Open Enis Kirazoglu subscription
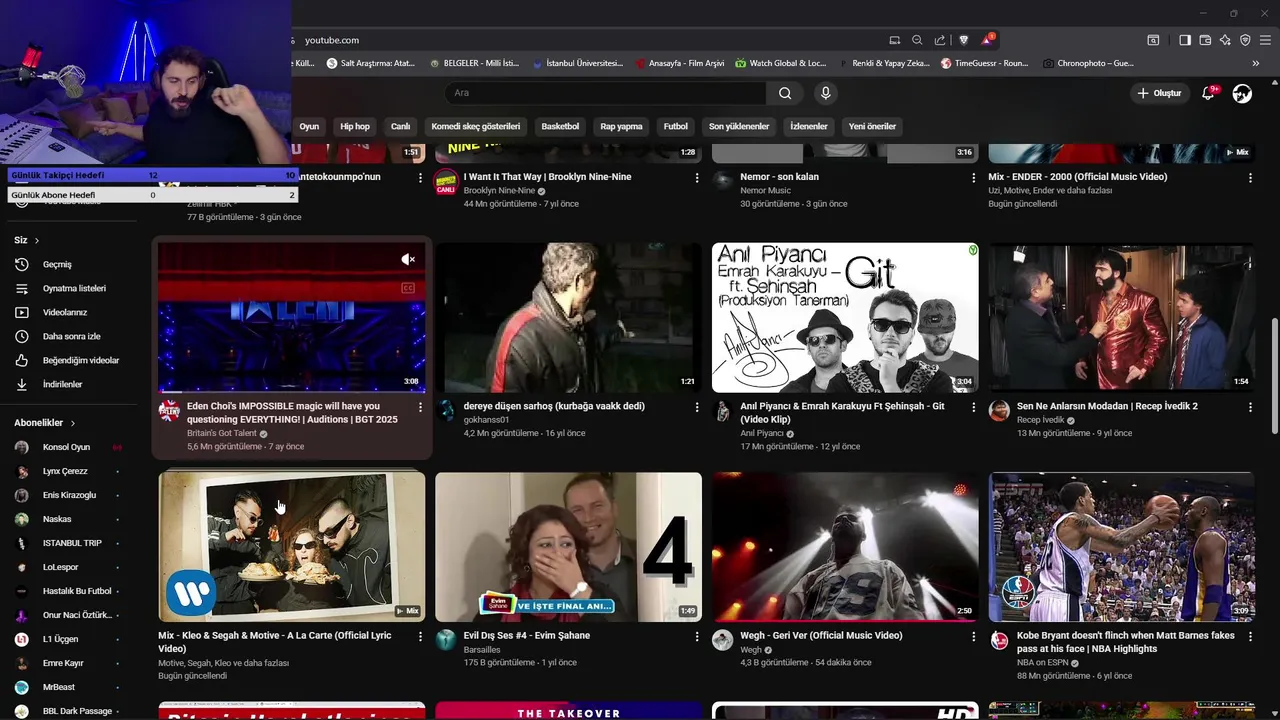Viewport: 1280px width, 720px height. [x=69, y=495]
